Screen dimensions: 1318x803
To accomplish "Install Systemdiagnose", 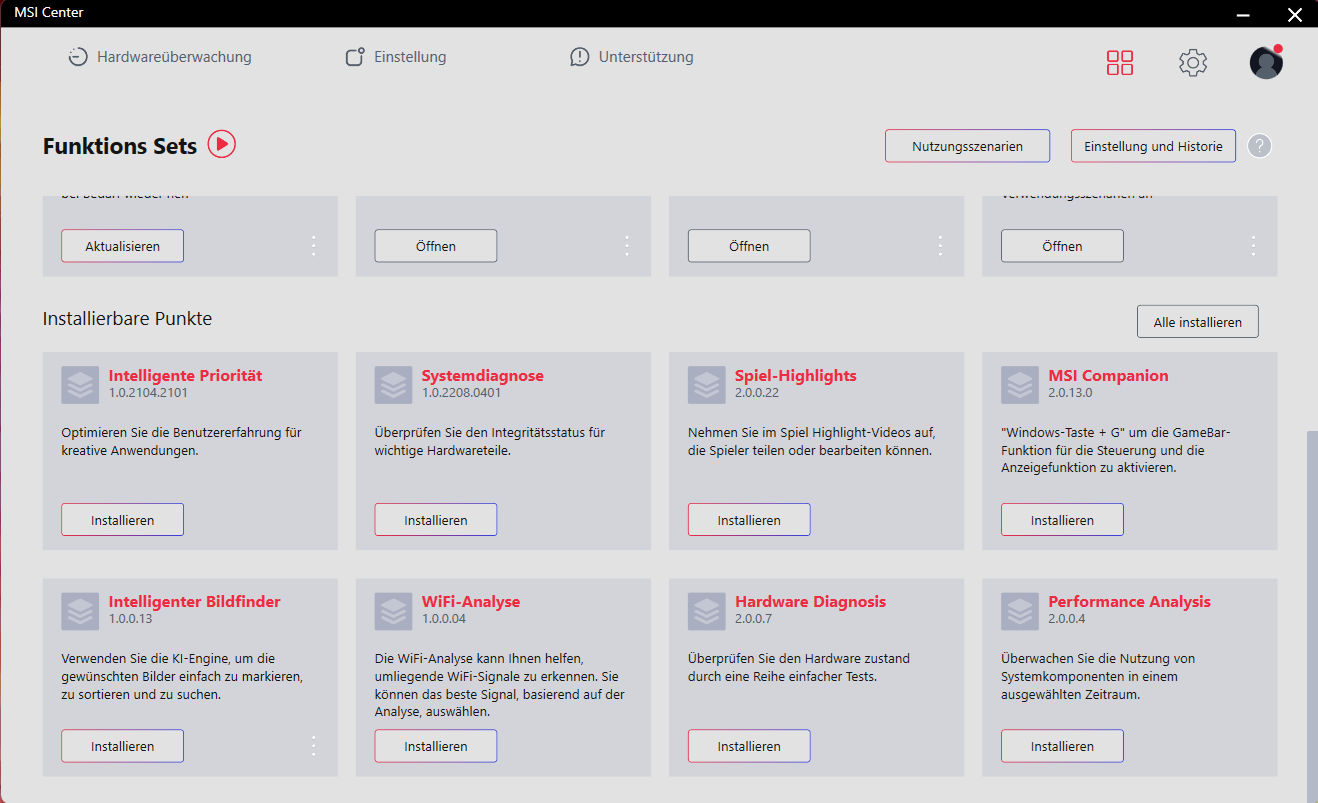I will pos(435,520).
